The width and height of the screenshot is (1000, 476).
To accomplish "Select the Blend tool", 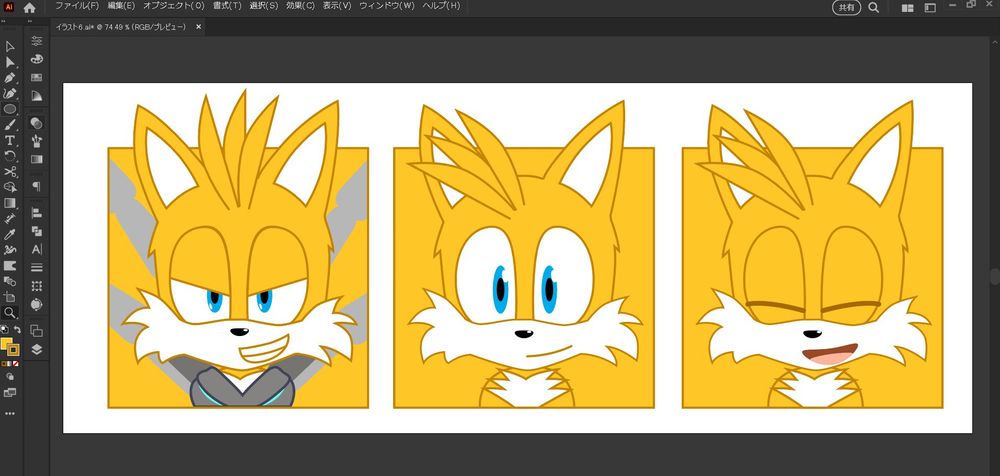I will [10, 281].
